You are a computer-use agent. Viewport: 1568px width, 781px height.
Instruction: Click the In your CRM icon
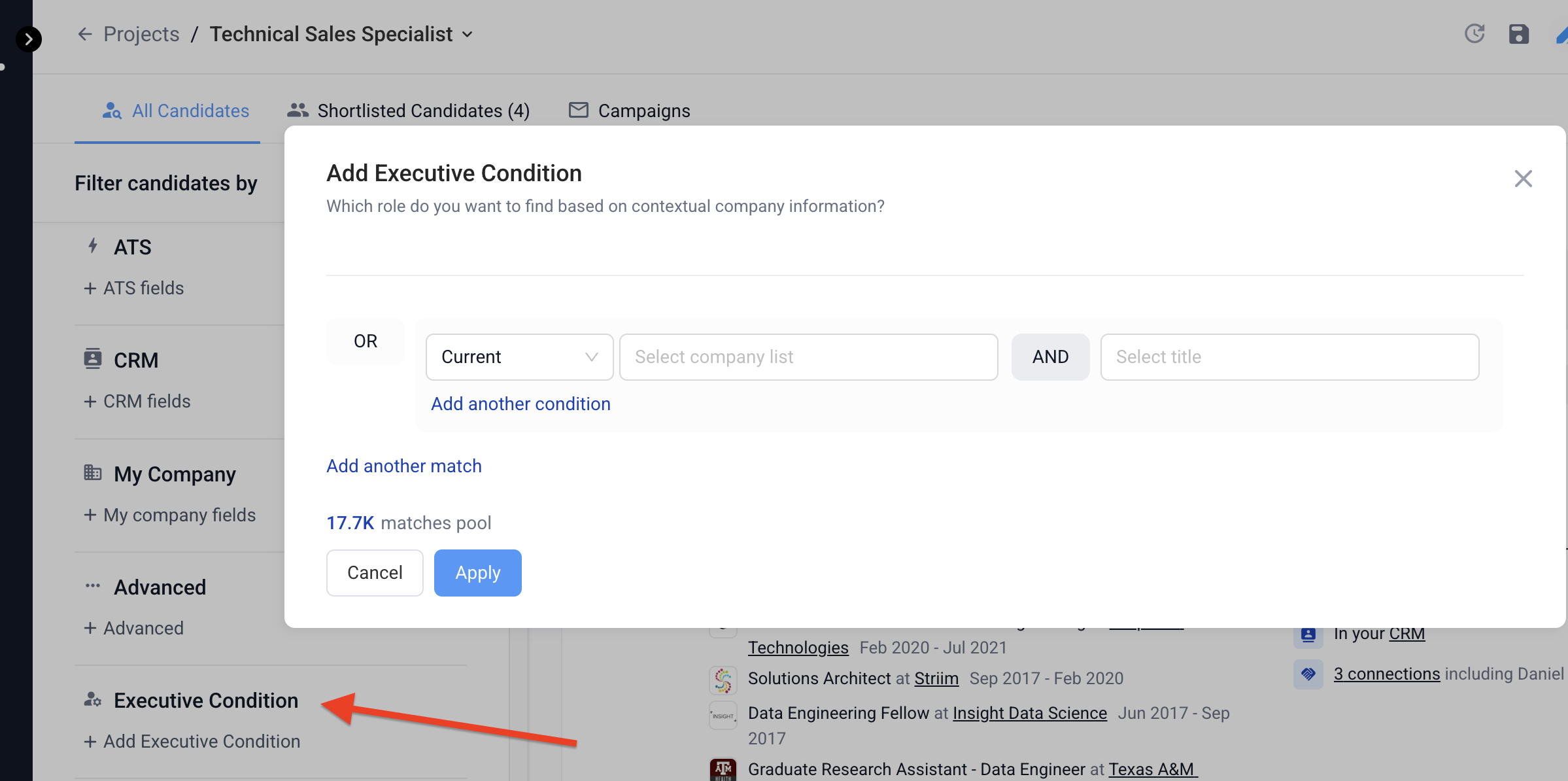[1308, 634]
